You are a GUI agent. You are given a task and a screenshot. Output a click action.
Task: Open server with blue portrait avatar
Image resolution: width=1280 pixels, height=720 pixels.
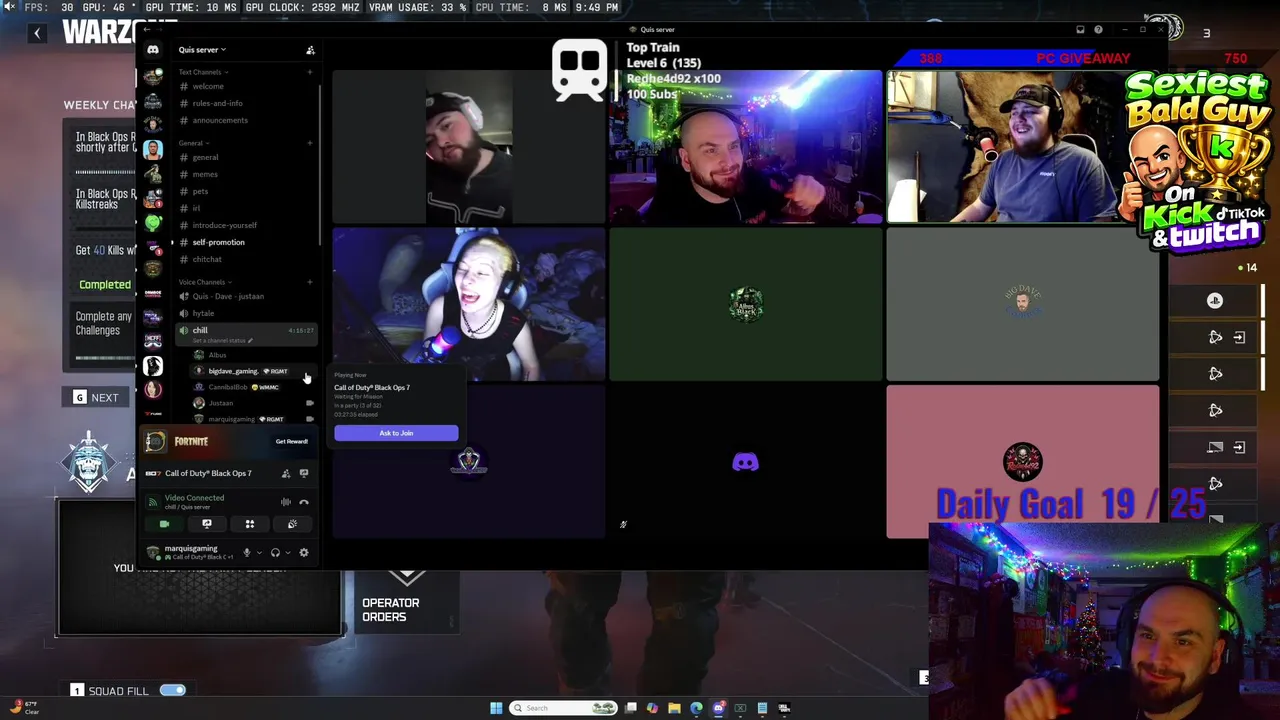click(153, 149)
